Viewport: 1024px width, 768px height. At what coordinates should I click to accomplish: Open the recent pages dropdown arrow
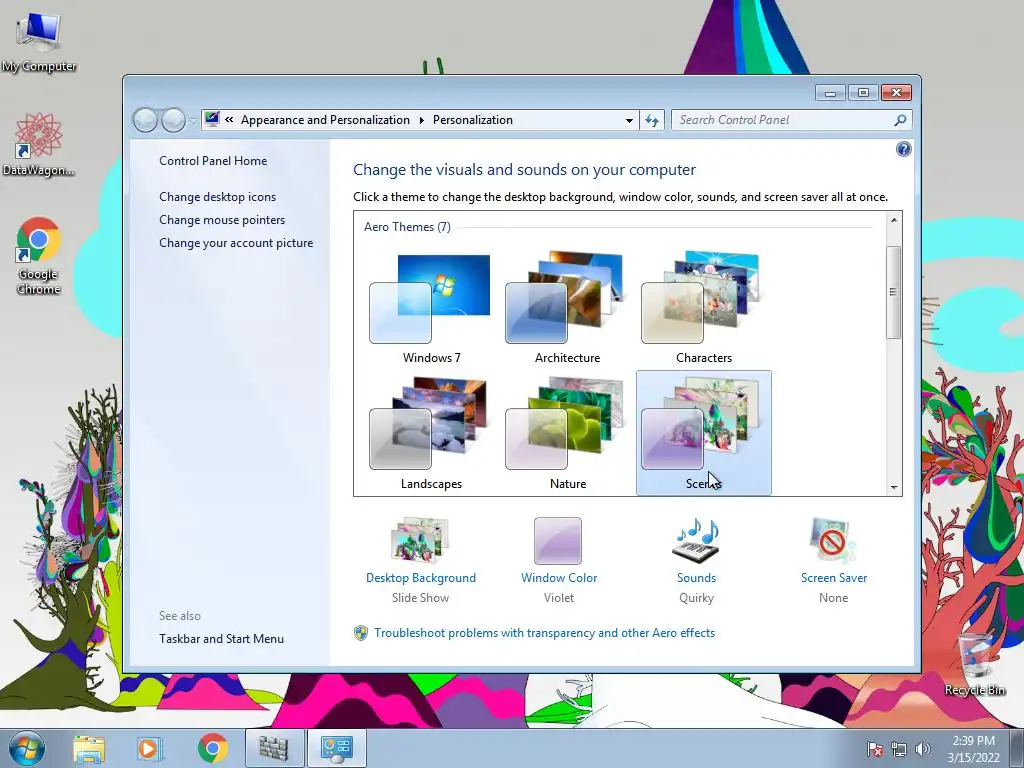click(x=193, y=121)
